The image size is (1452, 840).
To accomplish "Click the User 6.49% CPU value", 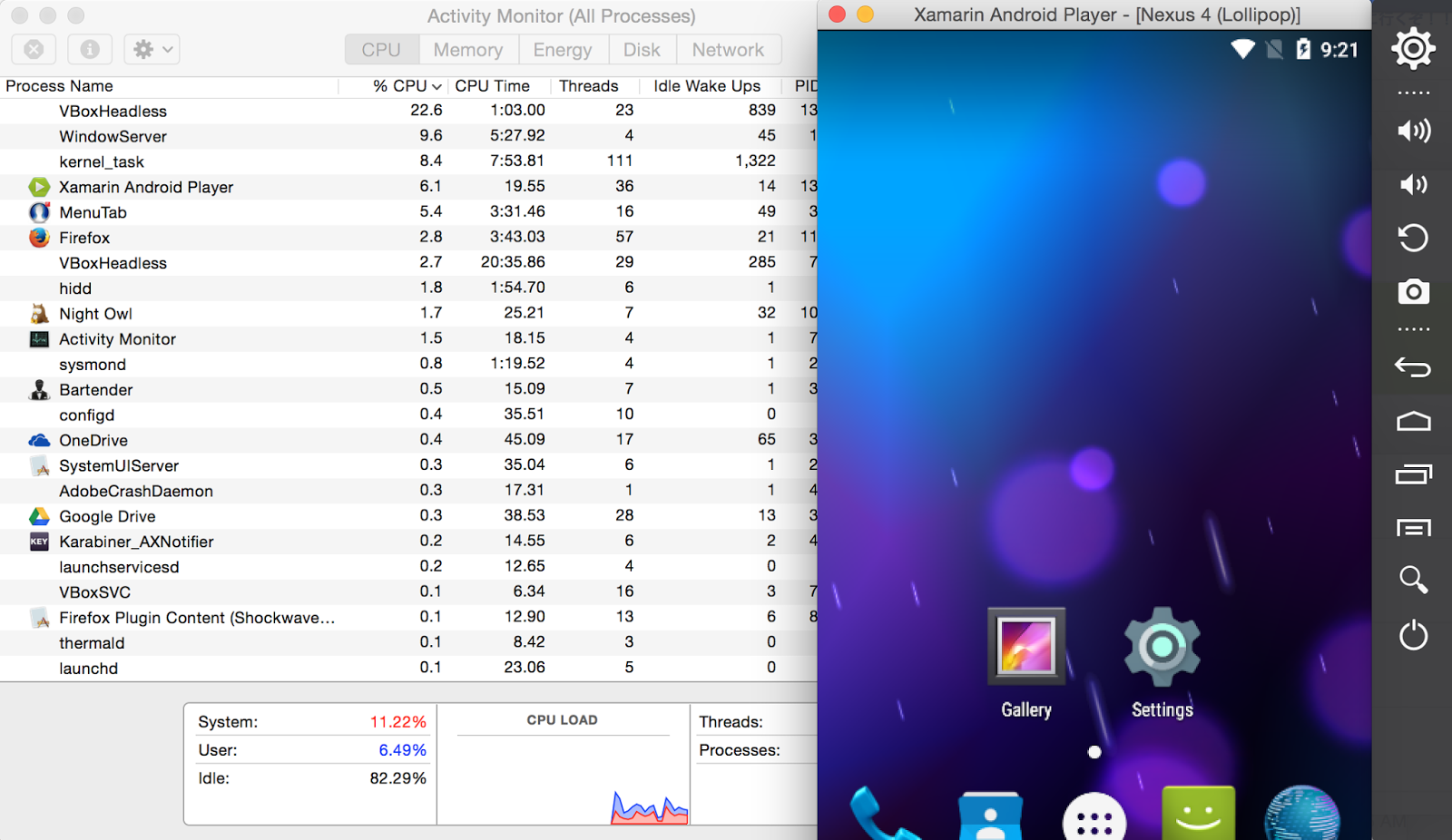I will point(402,750).
